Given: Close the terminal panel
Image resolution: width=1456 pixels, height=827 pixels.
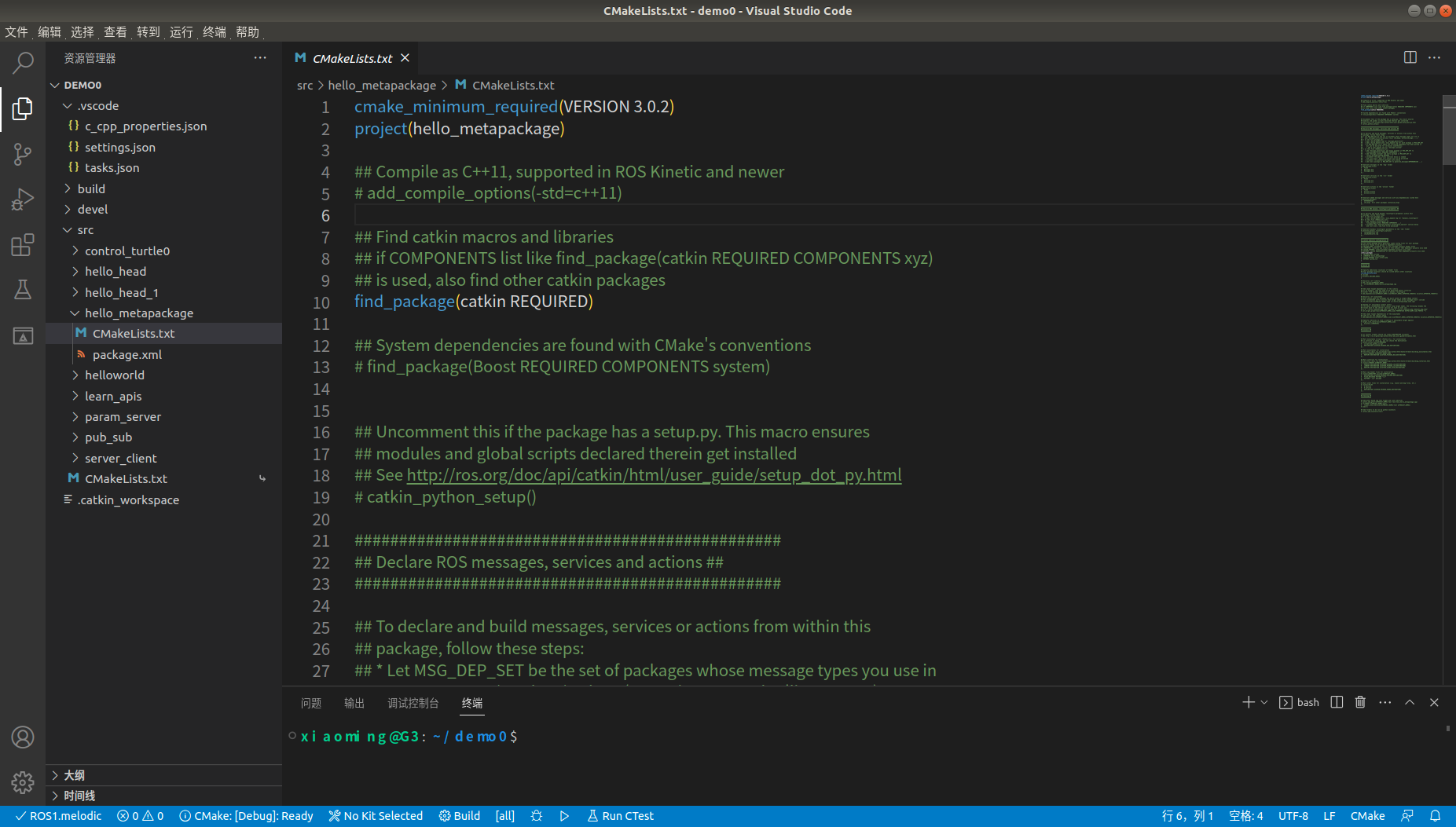Looking at the screenshot, I should point(1434,702).
